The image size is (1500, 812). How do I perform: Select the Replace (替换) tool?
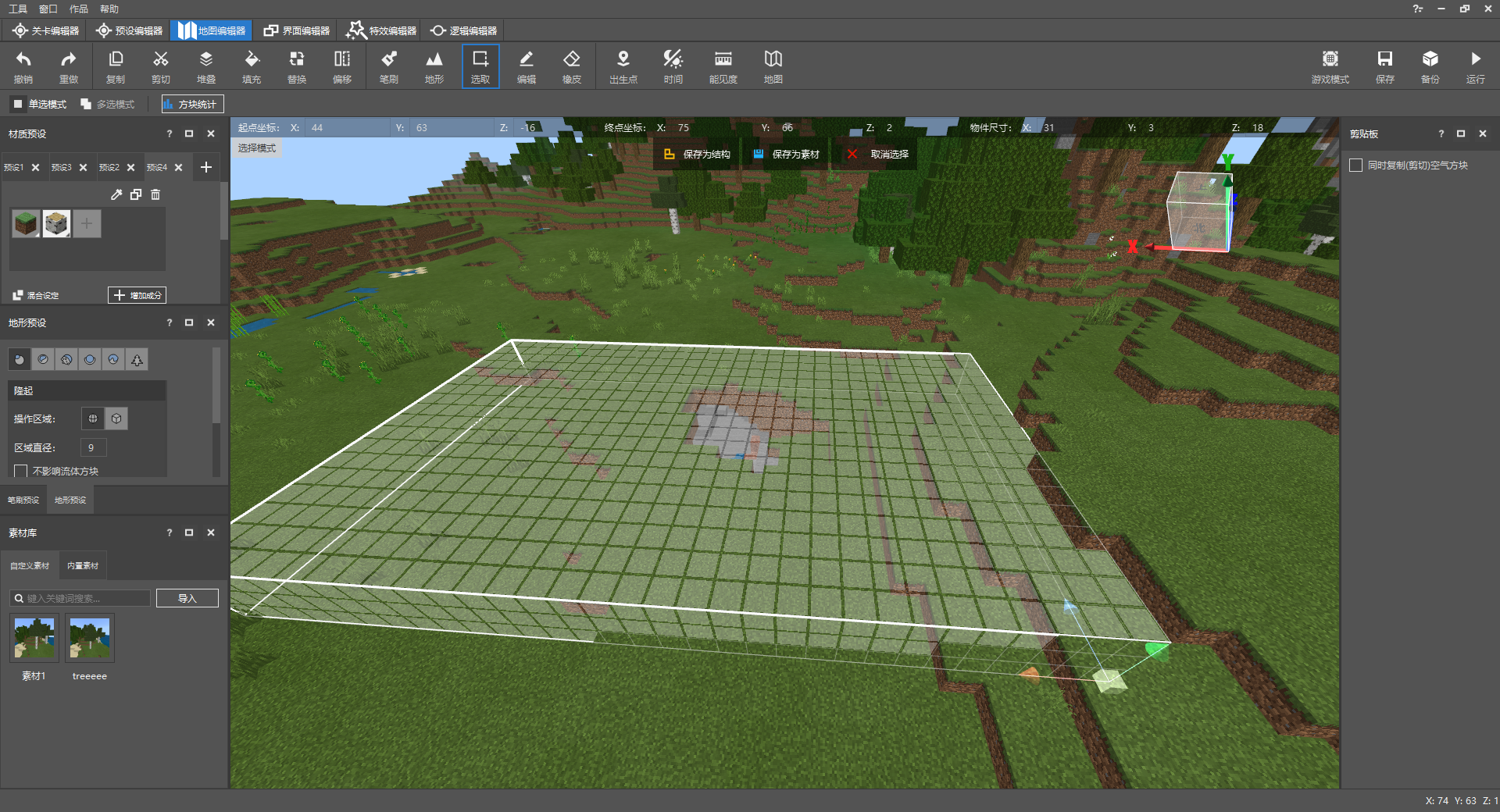click(x=297, y=66)
